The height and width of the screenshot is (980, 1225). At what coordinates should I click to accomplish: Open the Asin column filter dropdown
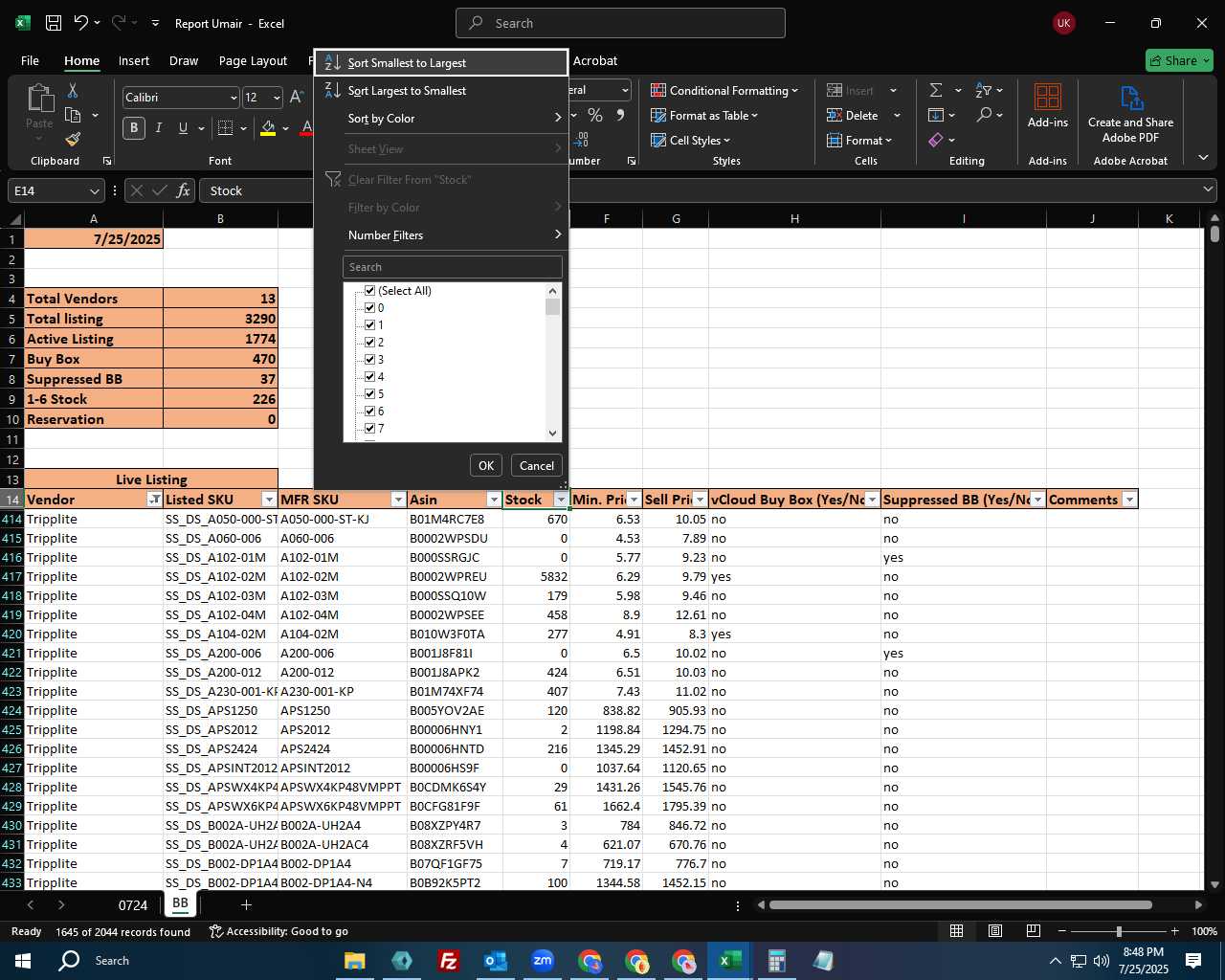pos(494,500)
